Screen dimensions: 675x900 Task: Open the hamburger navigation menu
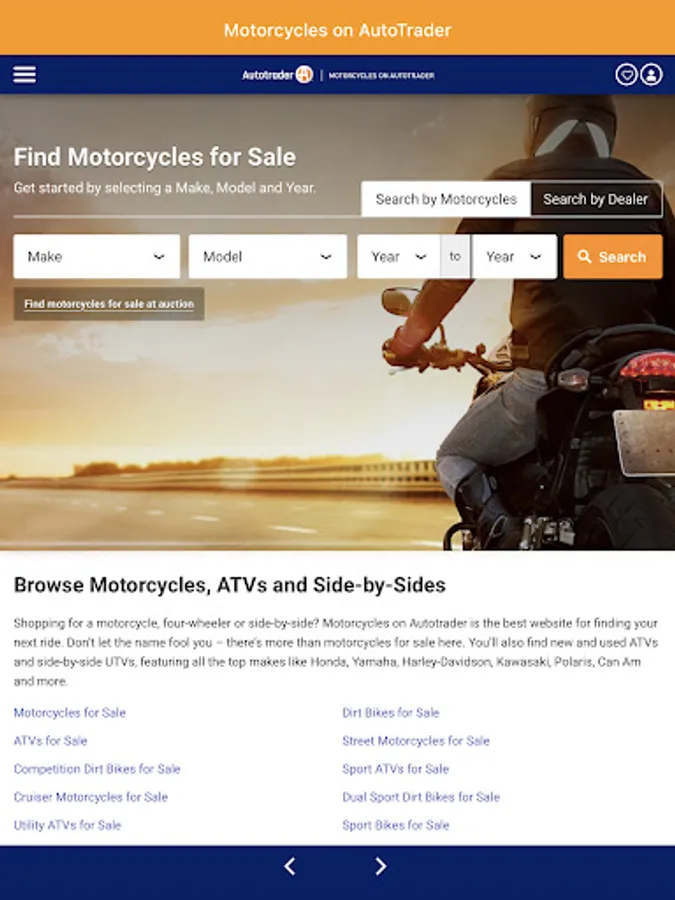point(24,75)
